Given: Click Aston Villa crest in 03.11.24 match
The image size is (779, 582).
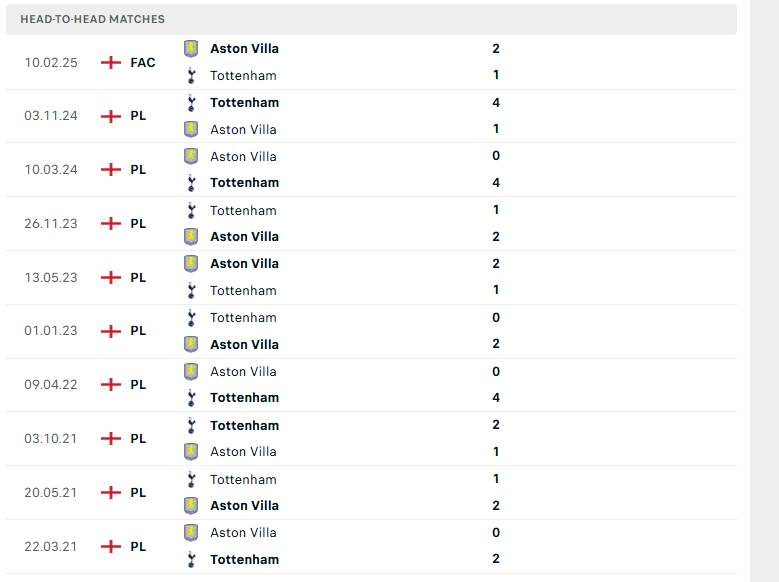Looking at the screenshot, I should [191, 129].
